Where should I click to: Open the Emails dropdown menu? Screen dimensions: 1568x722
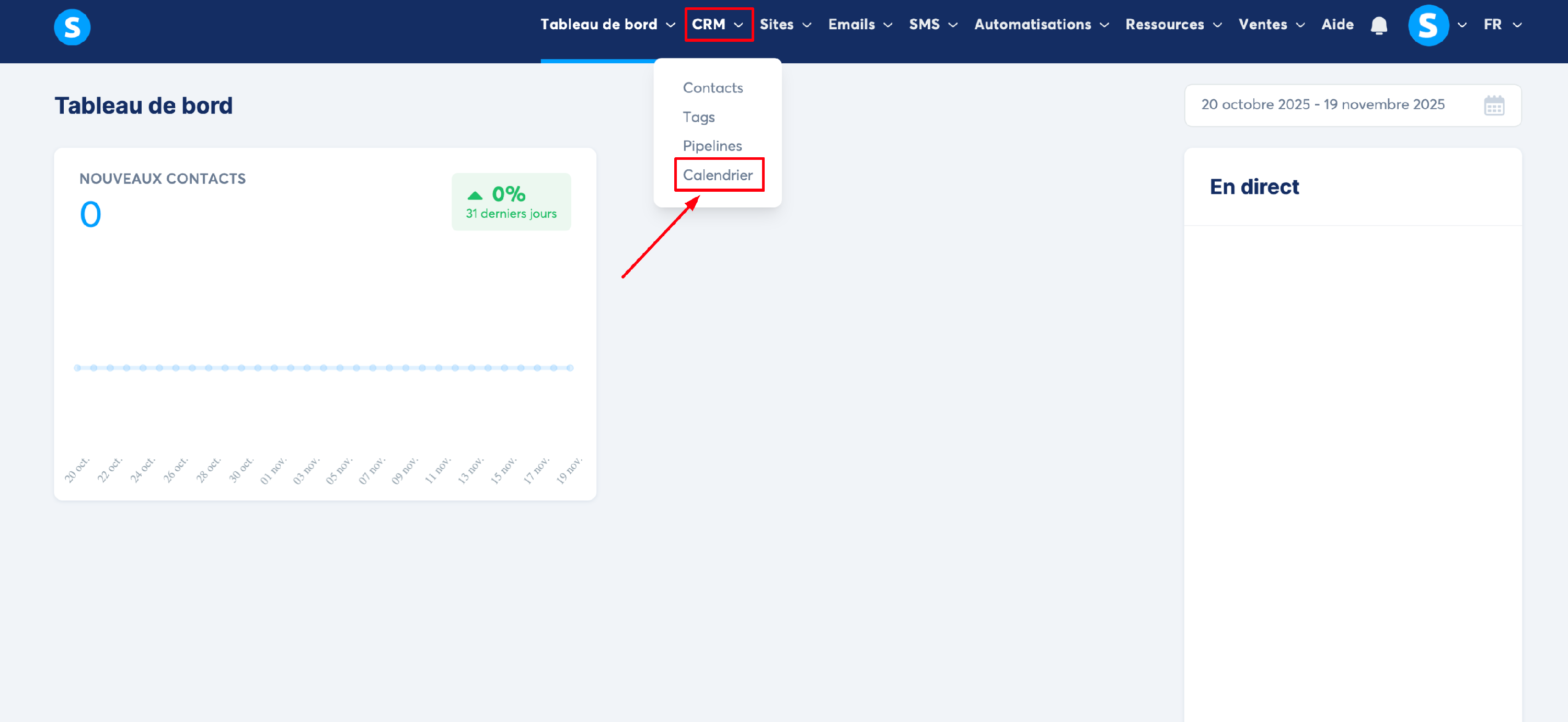859,25
